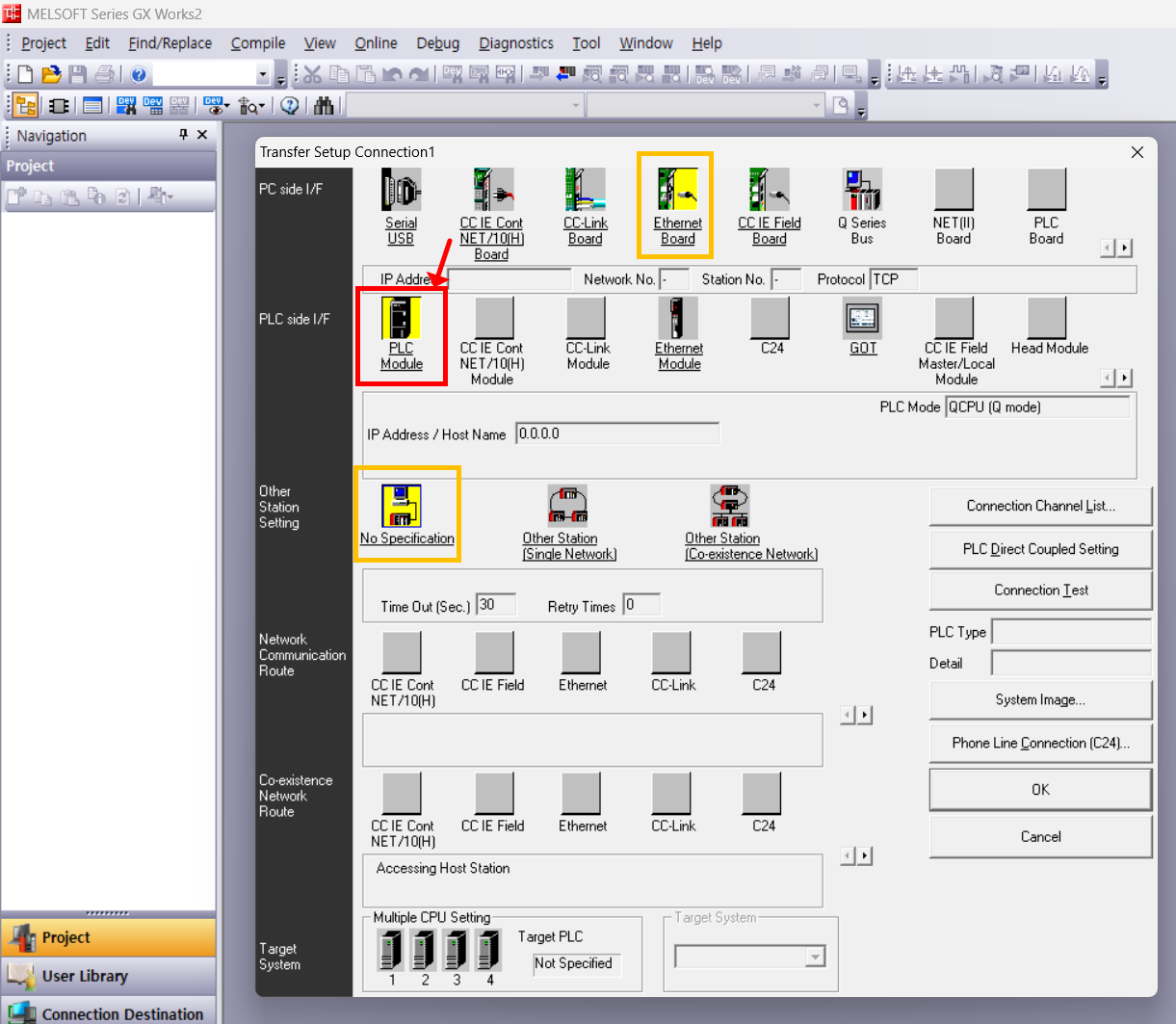This screenshot has width=1176, height=1024.
Task: Click the Retry Times field
Action: pyautogui.click(x=641, y=605)
